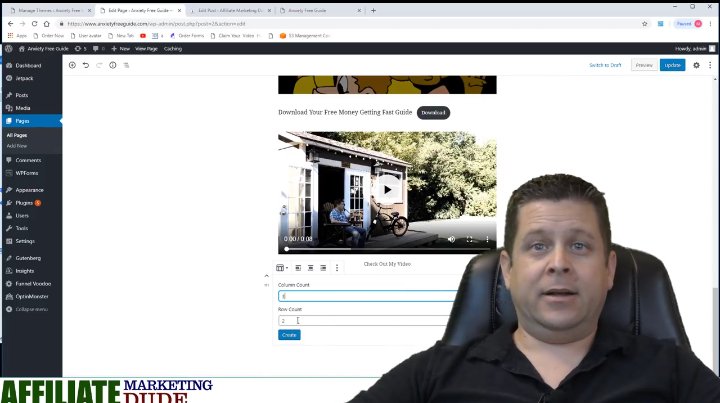
Task: Open the Settings sidebar menu
Action: 25,241
